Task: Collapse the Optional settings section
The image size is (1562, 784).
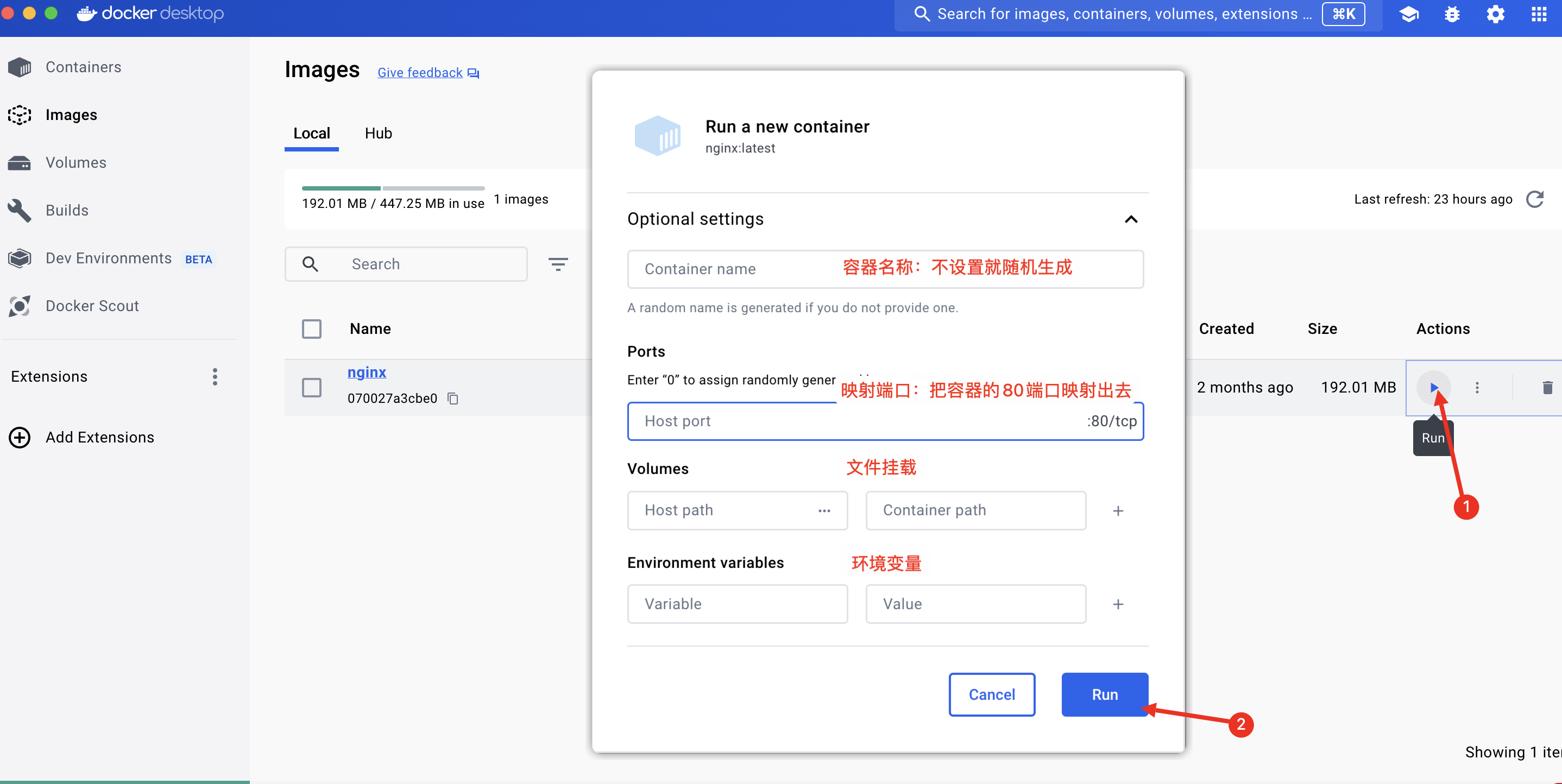Action: click(1131, 219)
